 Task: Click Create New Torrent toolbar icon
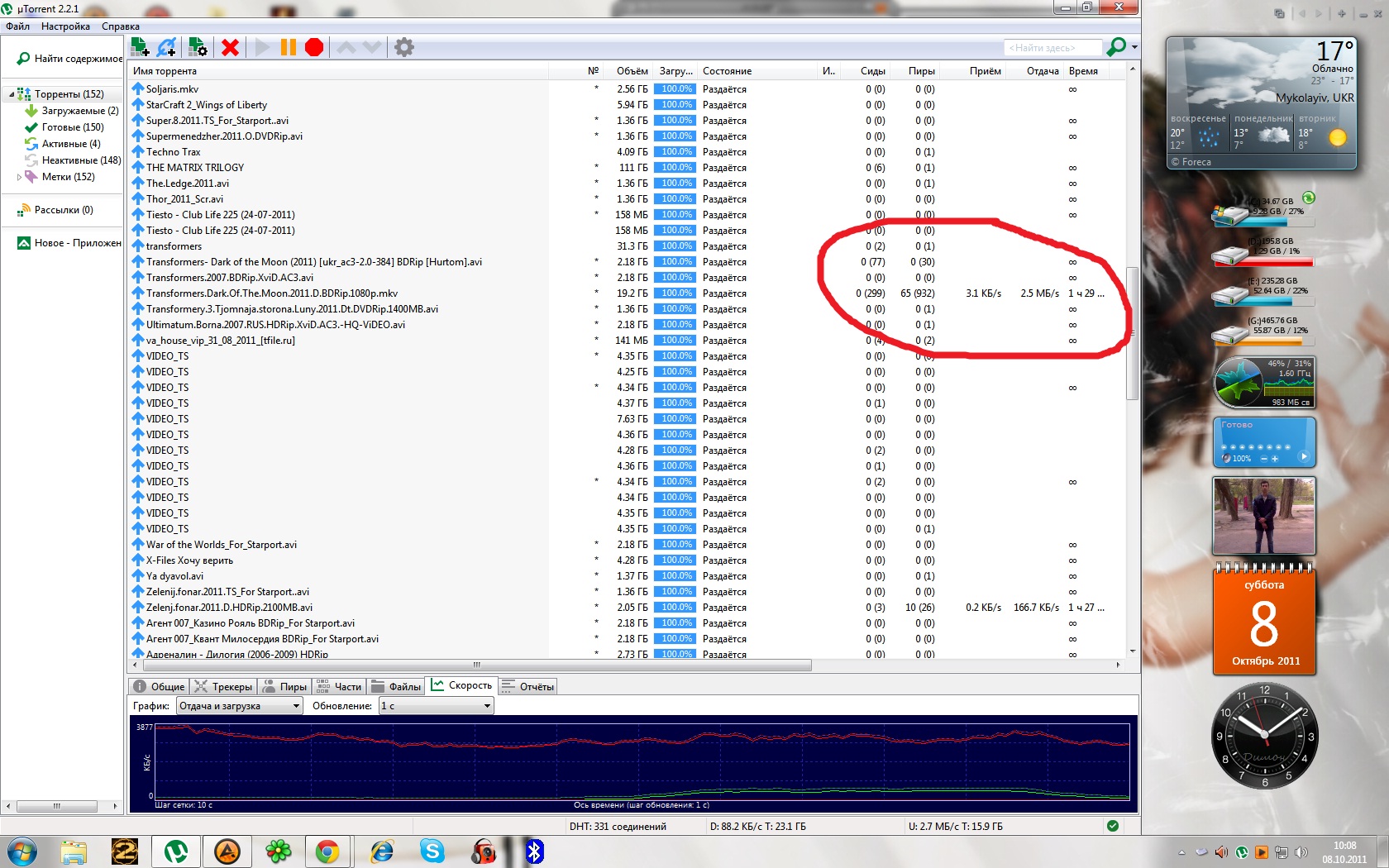point(198,47)
